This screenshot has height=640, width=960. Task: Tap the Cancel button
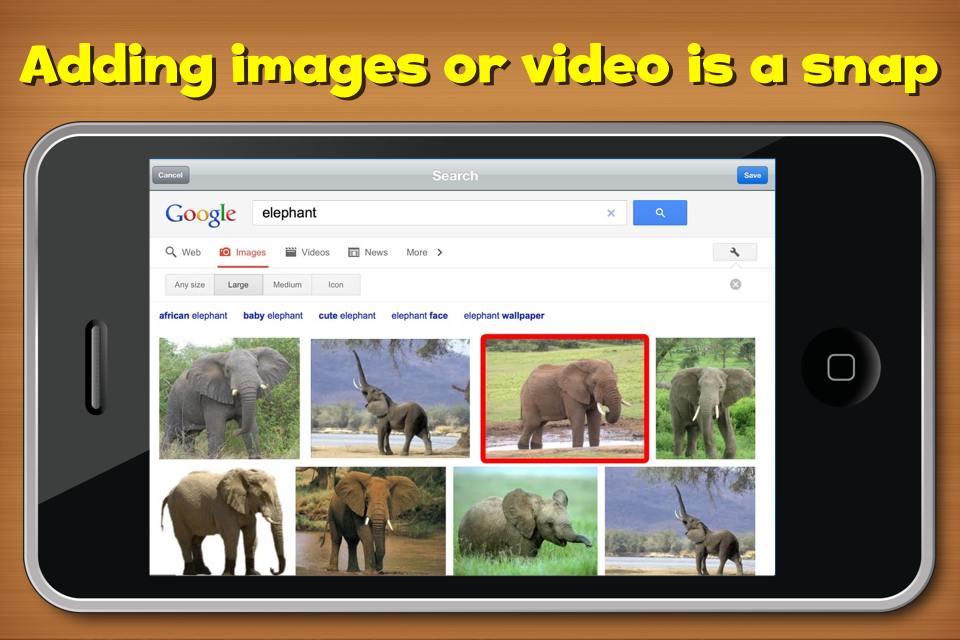[170, 175]
